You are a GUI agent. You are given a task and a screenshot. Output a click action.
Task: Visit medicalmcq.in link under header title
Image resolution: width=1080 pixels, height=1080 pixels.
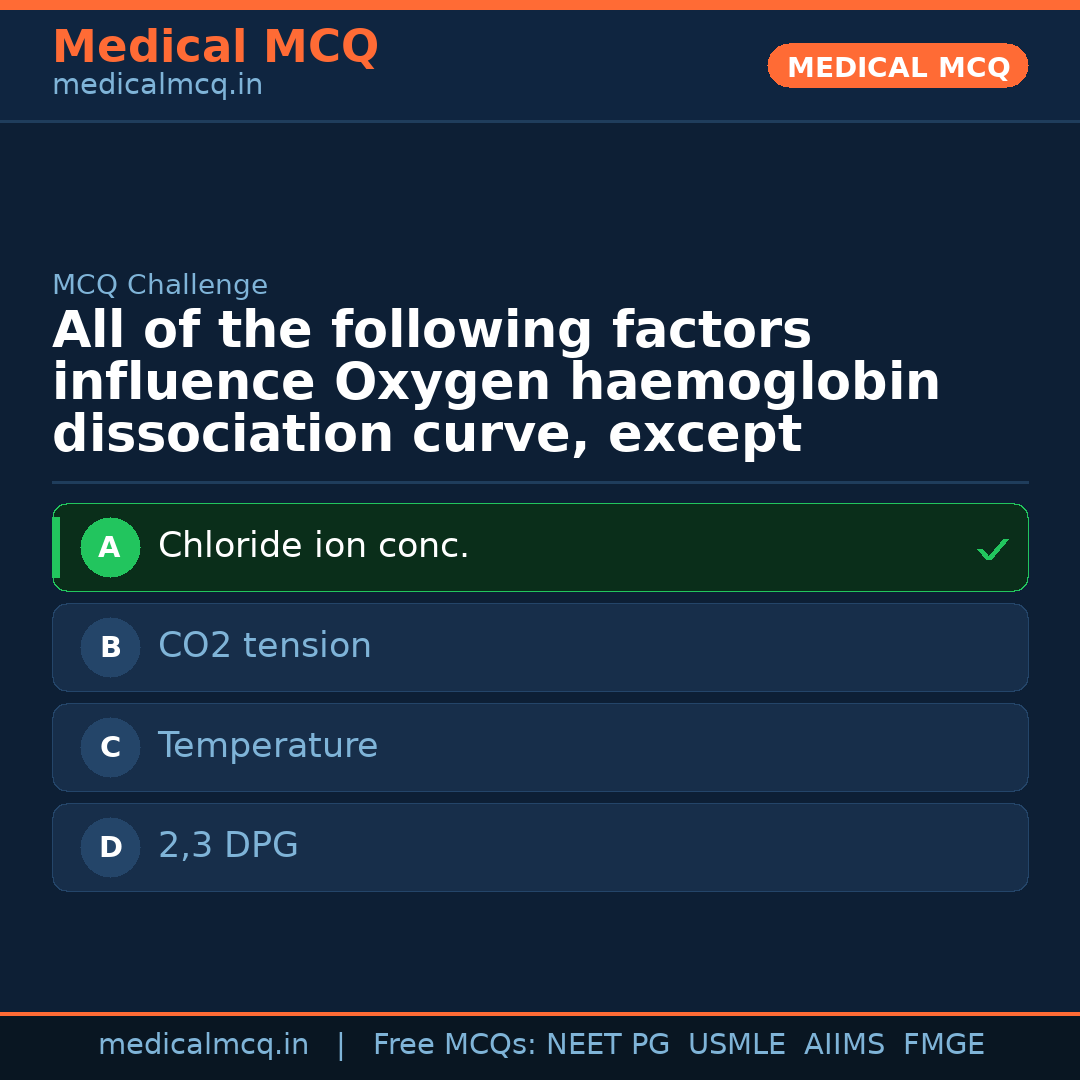[157, 85]
